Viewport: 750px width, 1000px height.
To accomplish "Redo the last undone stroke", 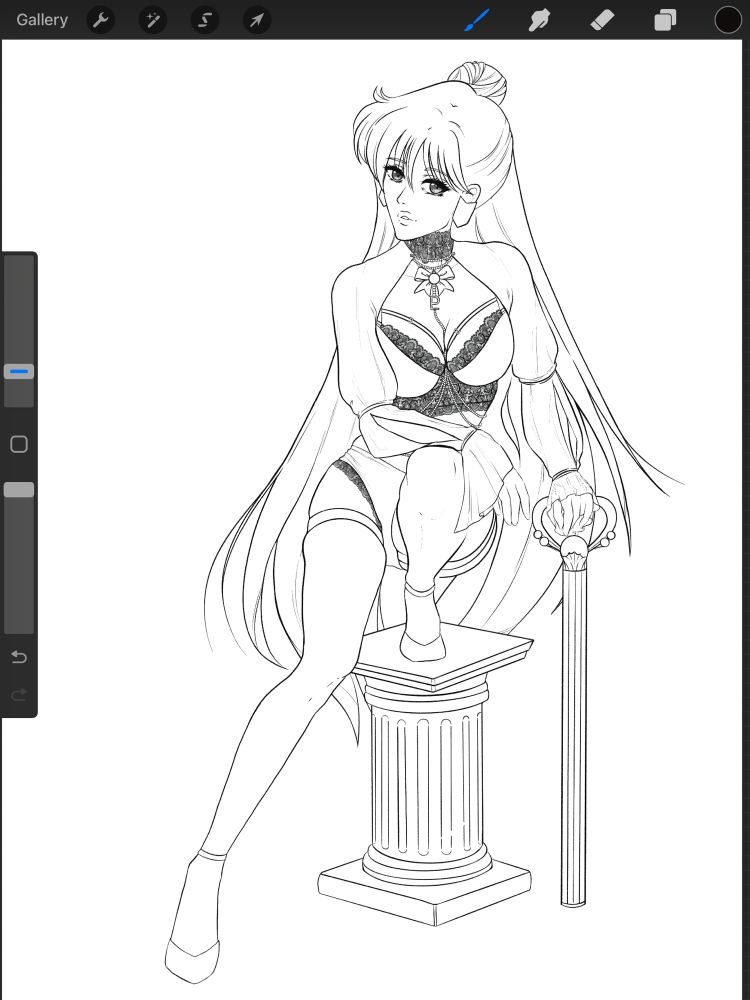I will point(19,695).
